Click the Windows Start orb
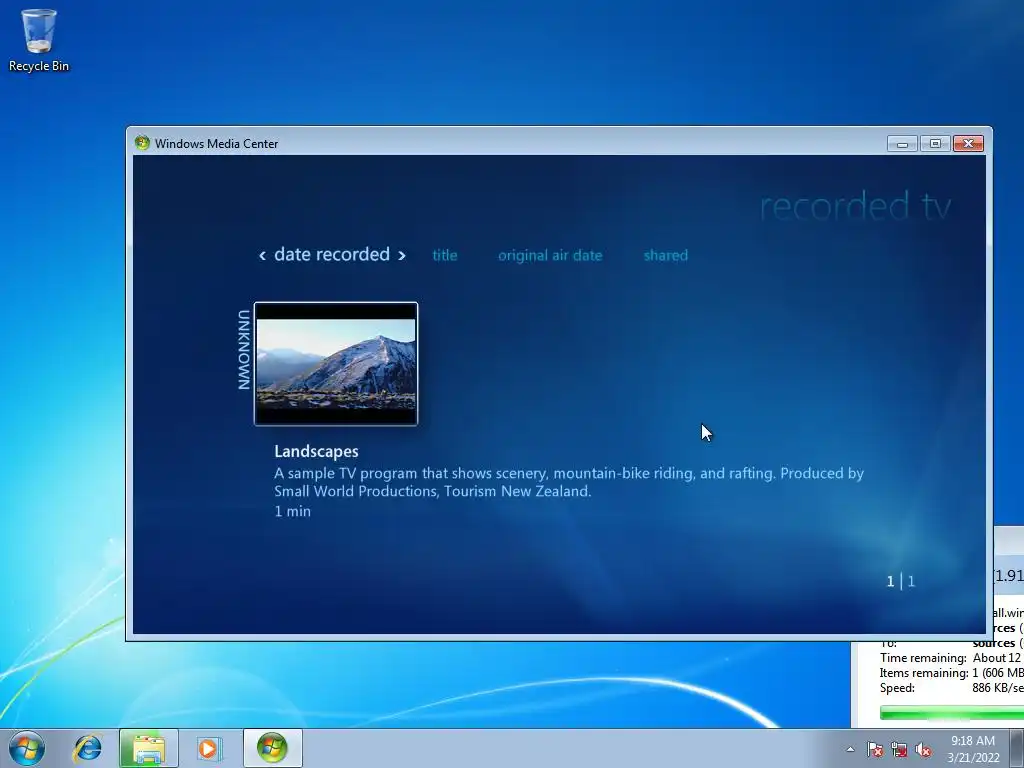Viewport: 1024px width, 768px height. click(x=27, y=748)
